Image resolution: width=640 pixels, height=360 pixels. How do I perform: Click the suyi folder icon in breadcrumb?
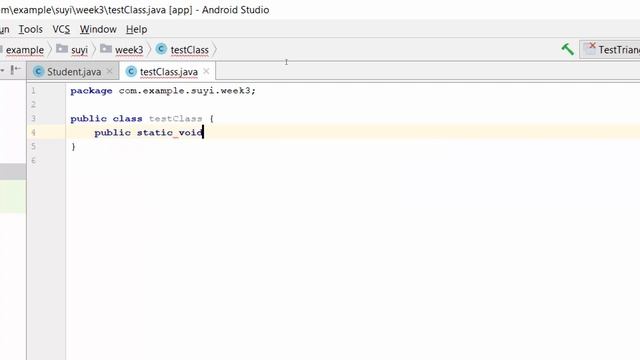point(62,49)
